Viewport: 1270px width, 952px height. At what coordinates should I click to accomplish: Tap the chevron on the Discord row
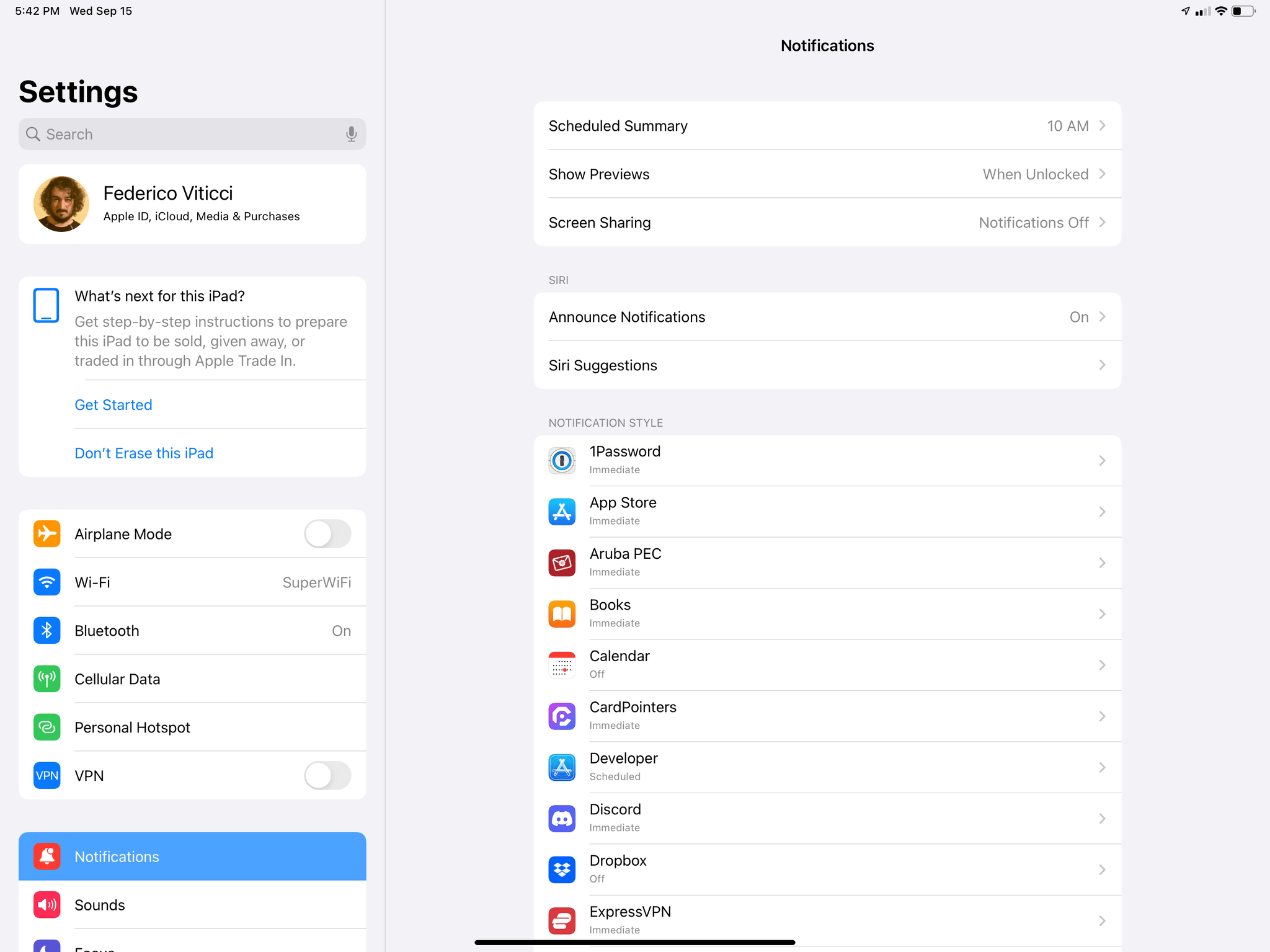(x=1102, y=819)
